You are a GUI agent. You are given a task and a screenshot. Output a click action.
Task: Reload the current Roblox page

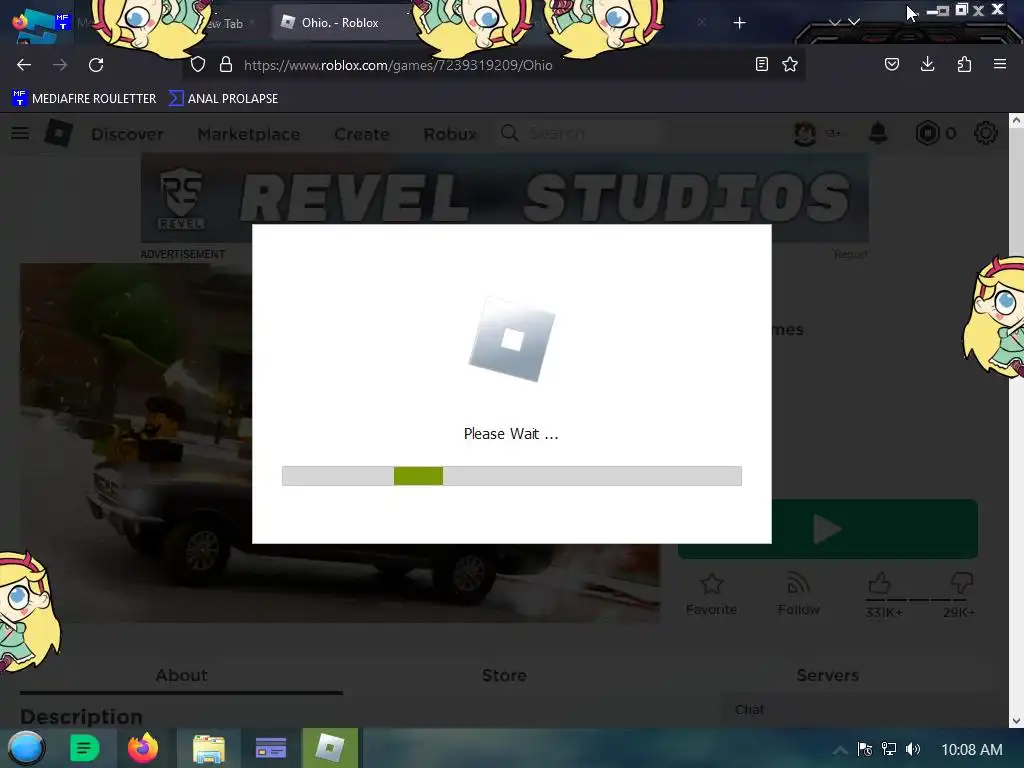96,65
